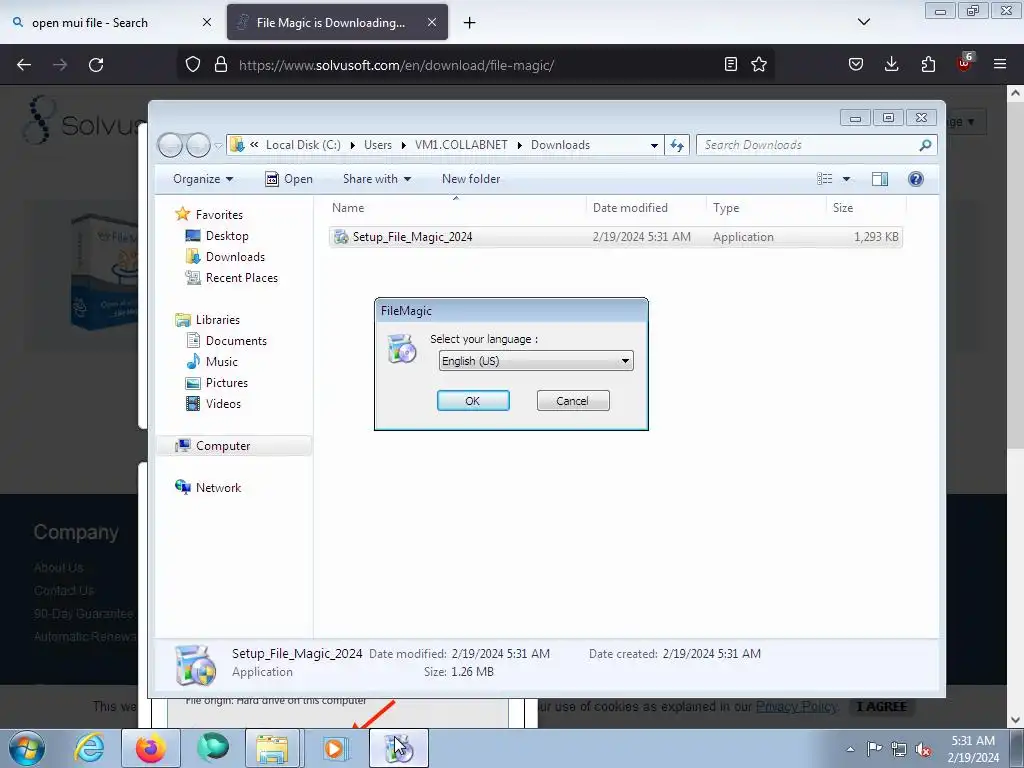Expand the Share with menu
Viewport: 1024px width, 768px height.
click(x=377, y=179)
